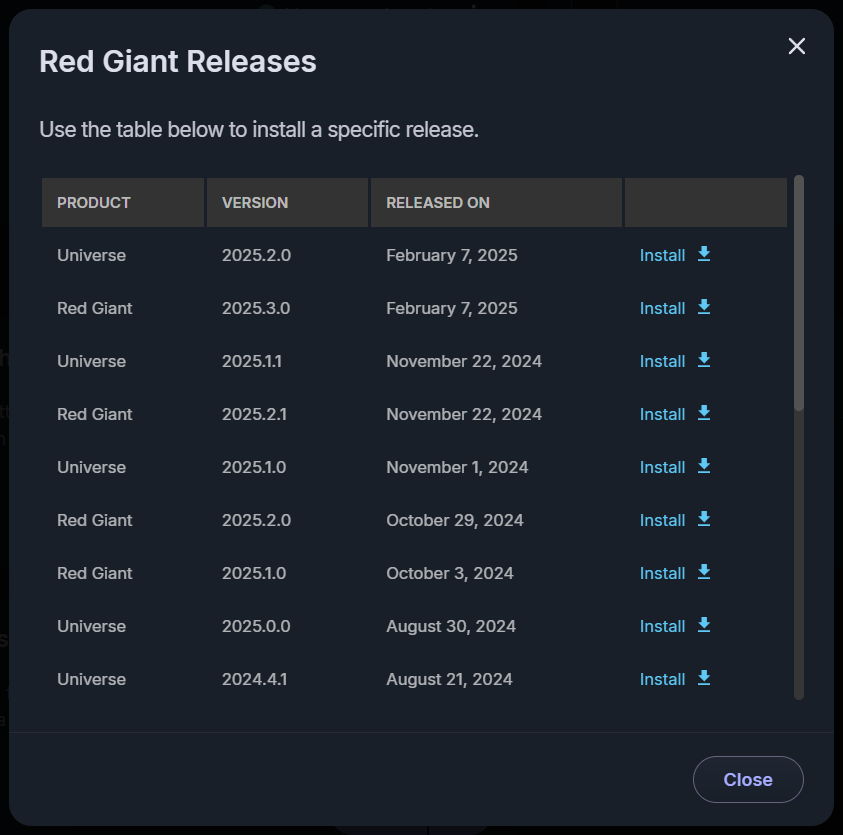843x835 pixels.
Task: Click download icon for Red Giant 2025.2.0
Action: (x=704, y=519)
